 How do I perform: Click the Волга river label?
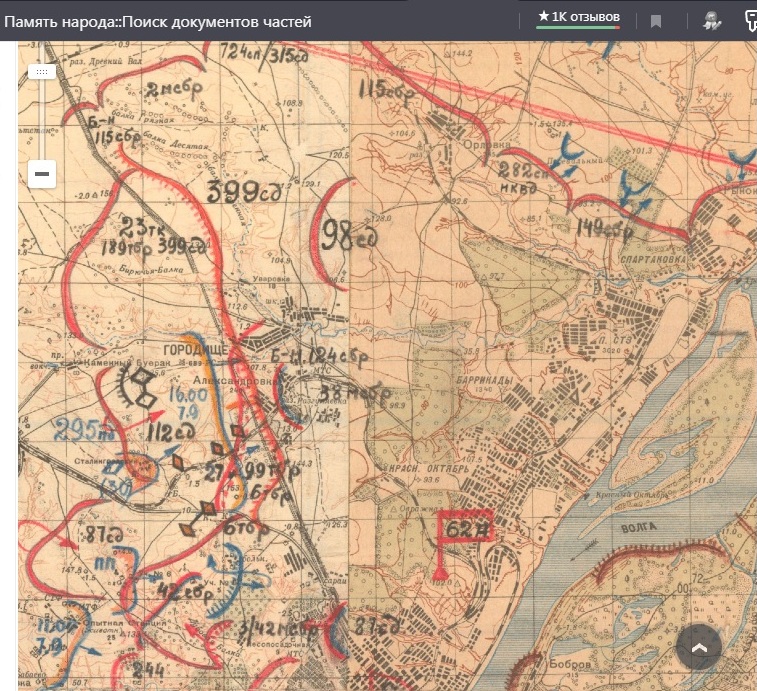coord(637,526)
